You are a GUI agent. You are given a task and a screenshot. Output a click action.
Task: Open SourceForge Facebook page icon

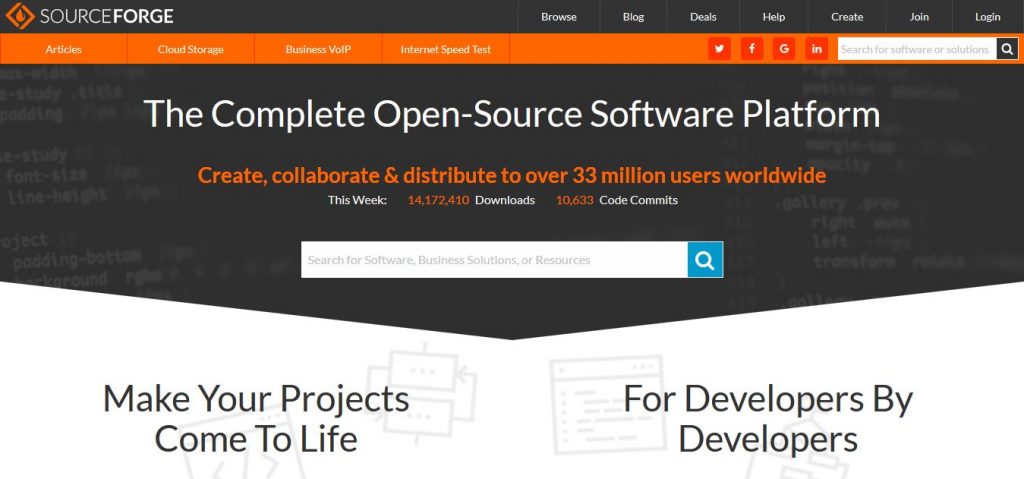click(x=752, y=49)
